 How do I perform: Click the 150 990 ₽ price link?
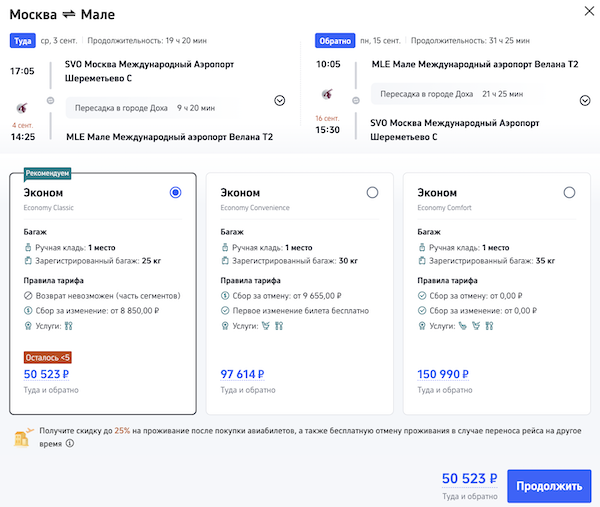pos(442,375)
